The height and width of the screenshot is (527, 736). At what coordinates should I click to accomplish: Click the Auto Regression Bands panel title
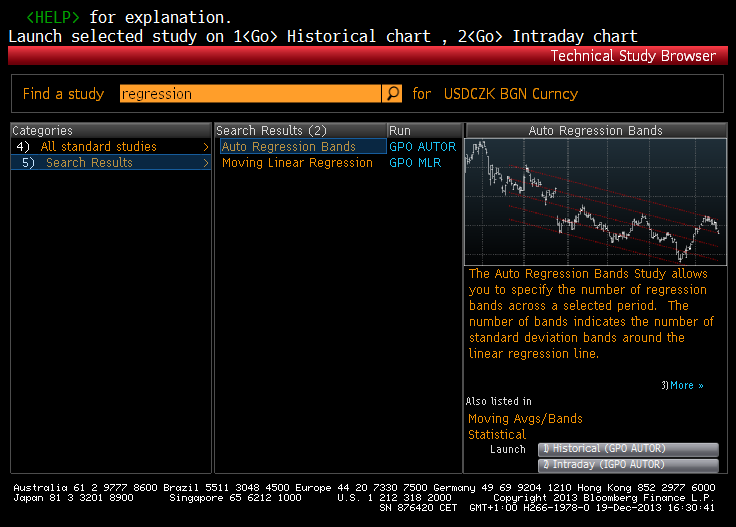595,130
